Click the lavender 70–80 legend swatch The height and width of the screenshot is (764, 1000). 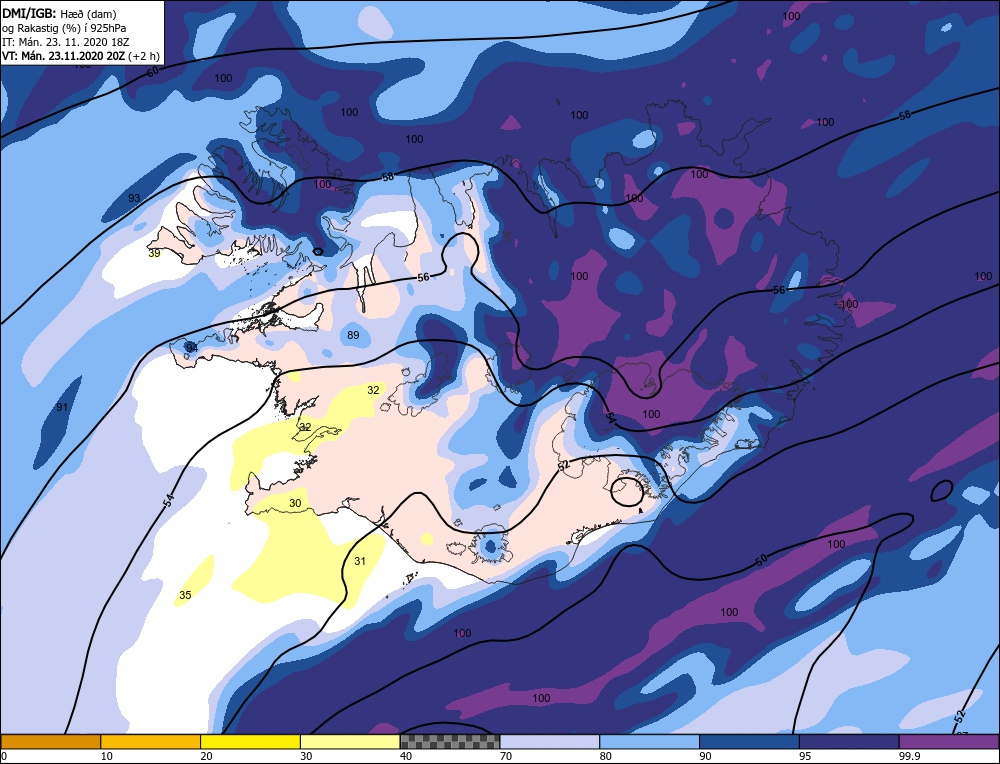pyautogui.click(x=550, y=741)
